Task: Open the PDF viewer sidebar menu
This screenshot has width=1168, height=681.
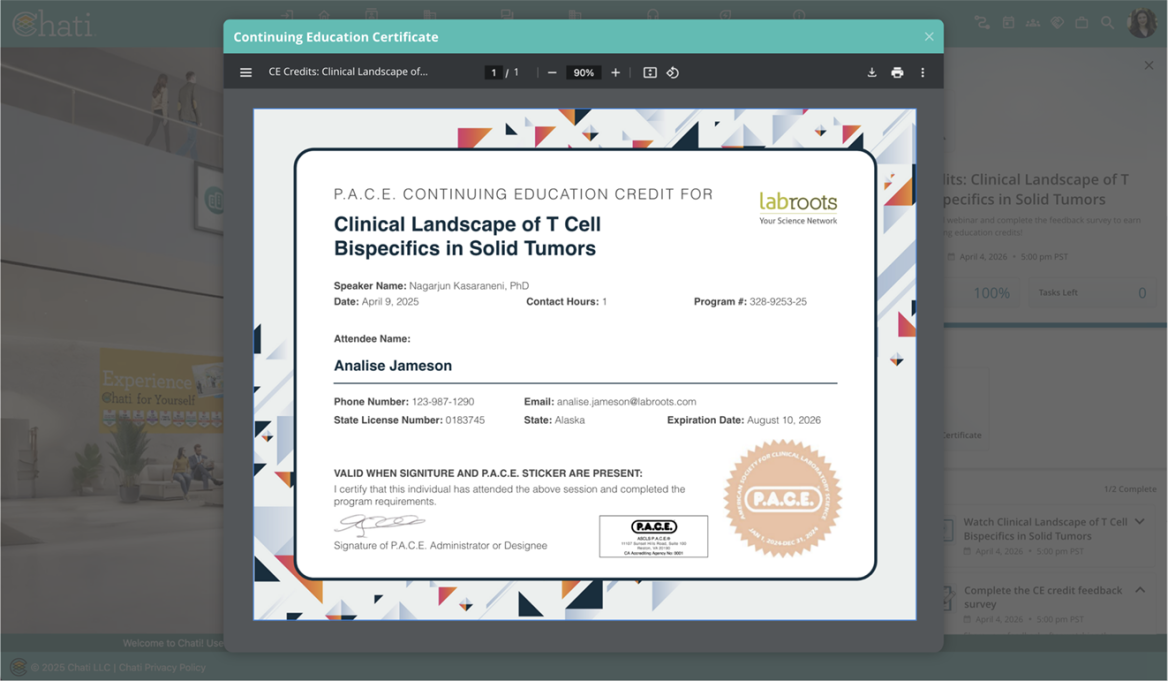Action: tap(246, 72)
